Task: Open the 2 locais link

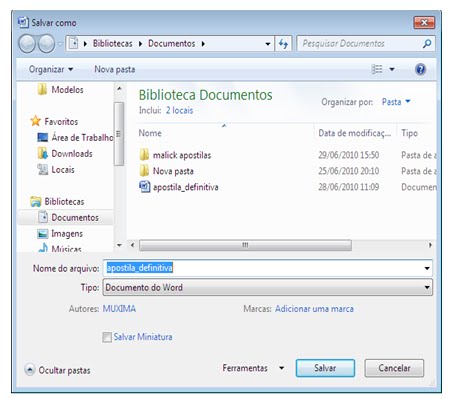Action: [179, 110]
